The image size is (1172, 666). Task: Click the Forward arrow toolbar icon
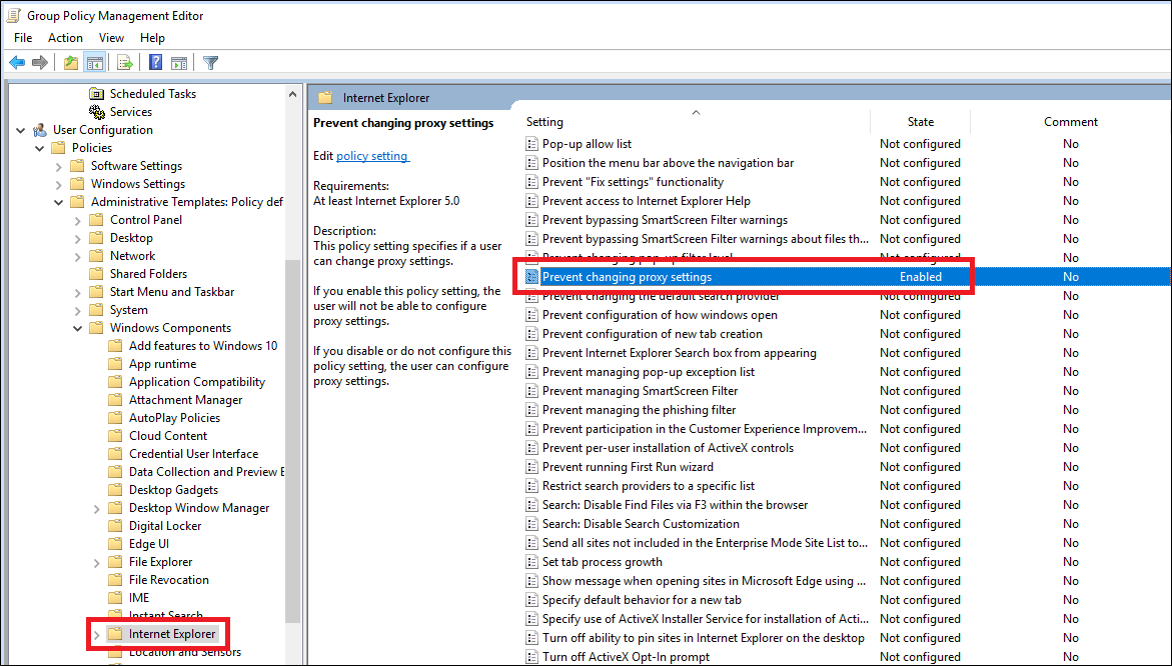(x=40, y=63)
